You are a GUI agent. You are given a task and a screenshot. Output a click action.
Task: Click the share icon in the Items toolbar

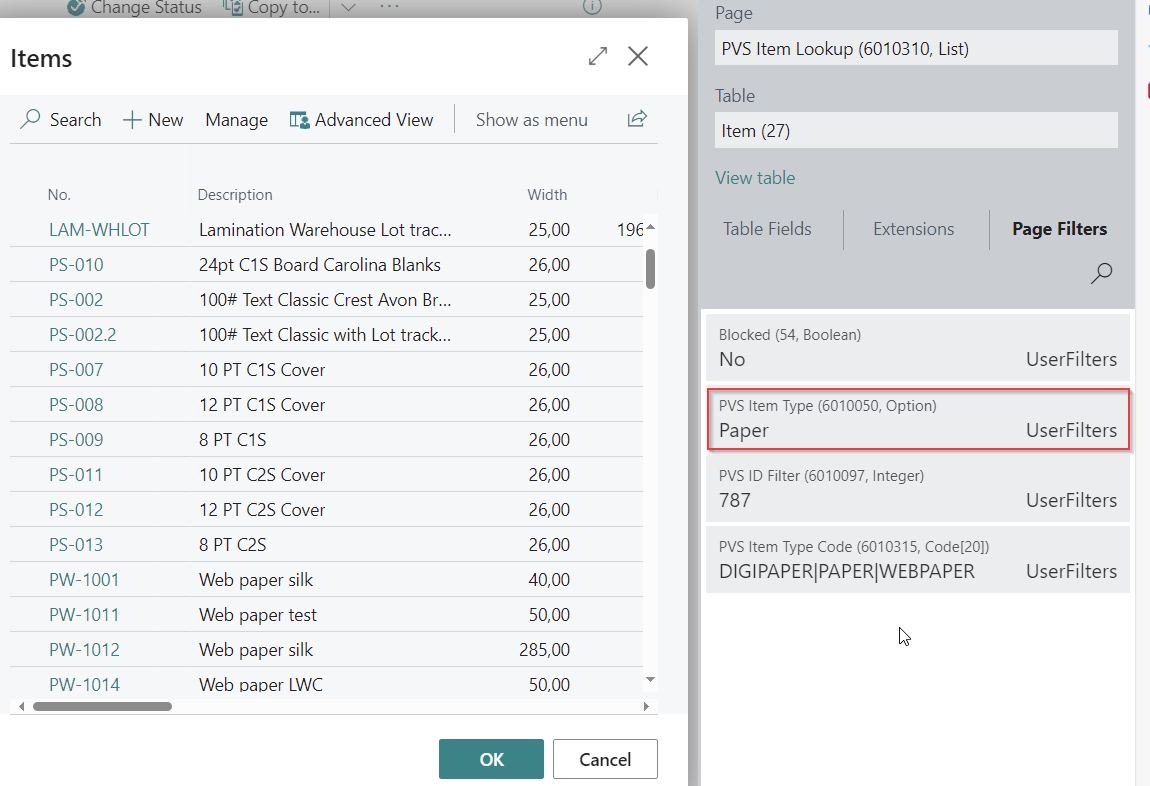point(637,119)
